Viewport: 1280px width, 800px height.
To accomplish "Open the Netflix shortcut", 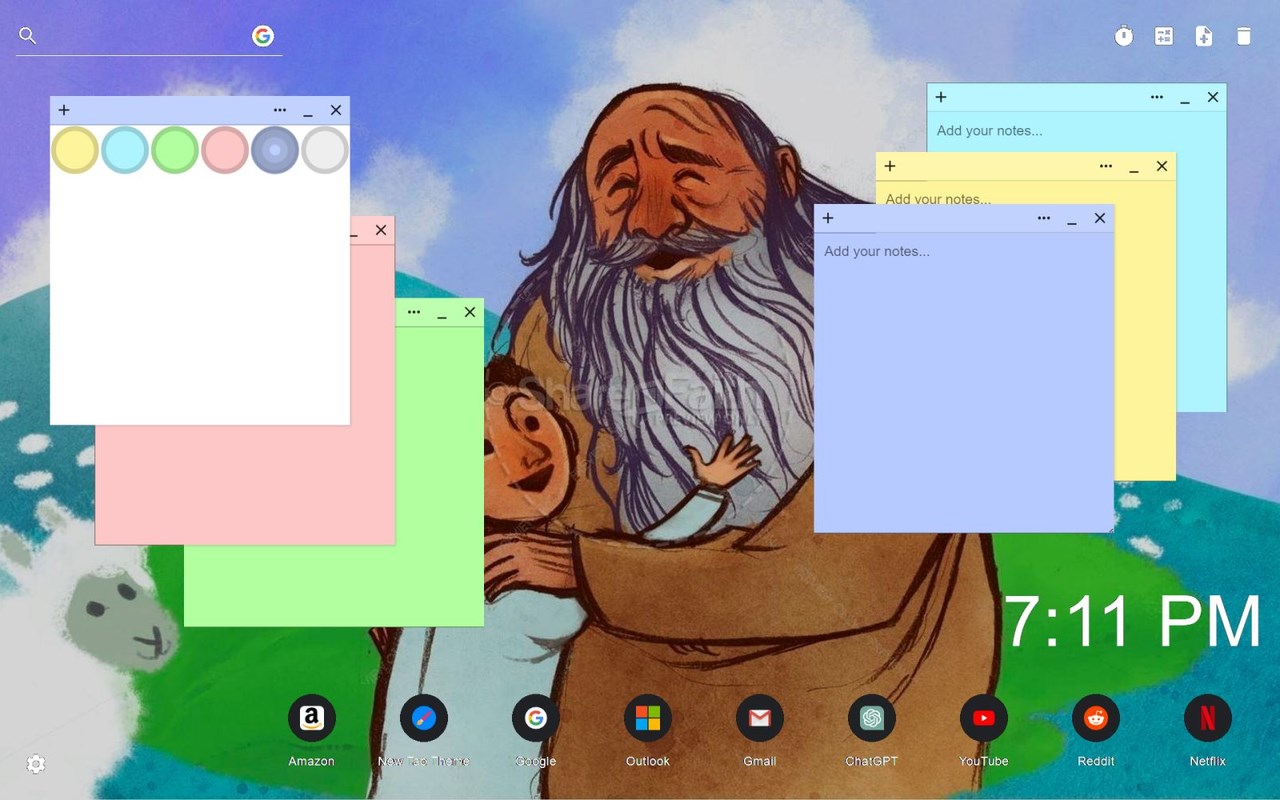I will pyautogui.click(x=1208, y=718).
